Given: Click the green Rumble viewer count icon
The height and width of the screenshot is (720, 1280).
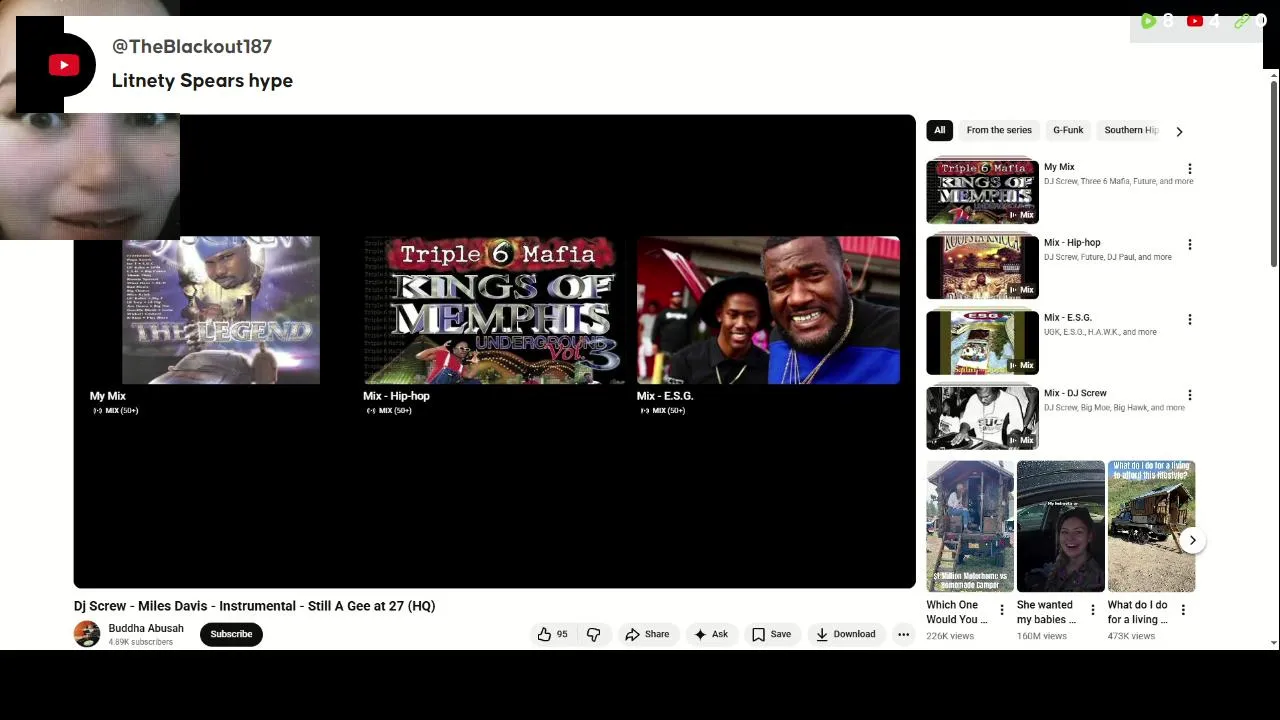Looking at the screenshot, I should click(x=1148, y=21).
